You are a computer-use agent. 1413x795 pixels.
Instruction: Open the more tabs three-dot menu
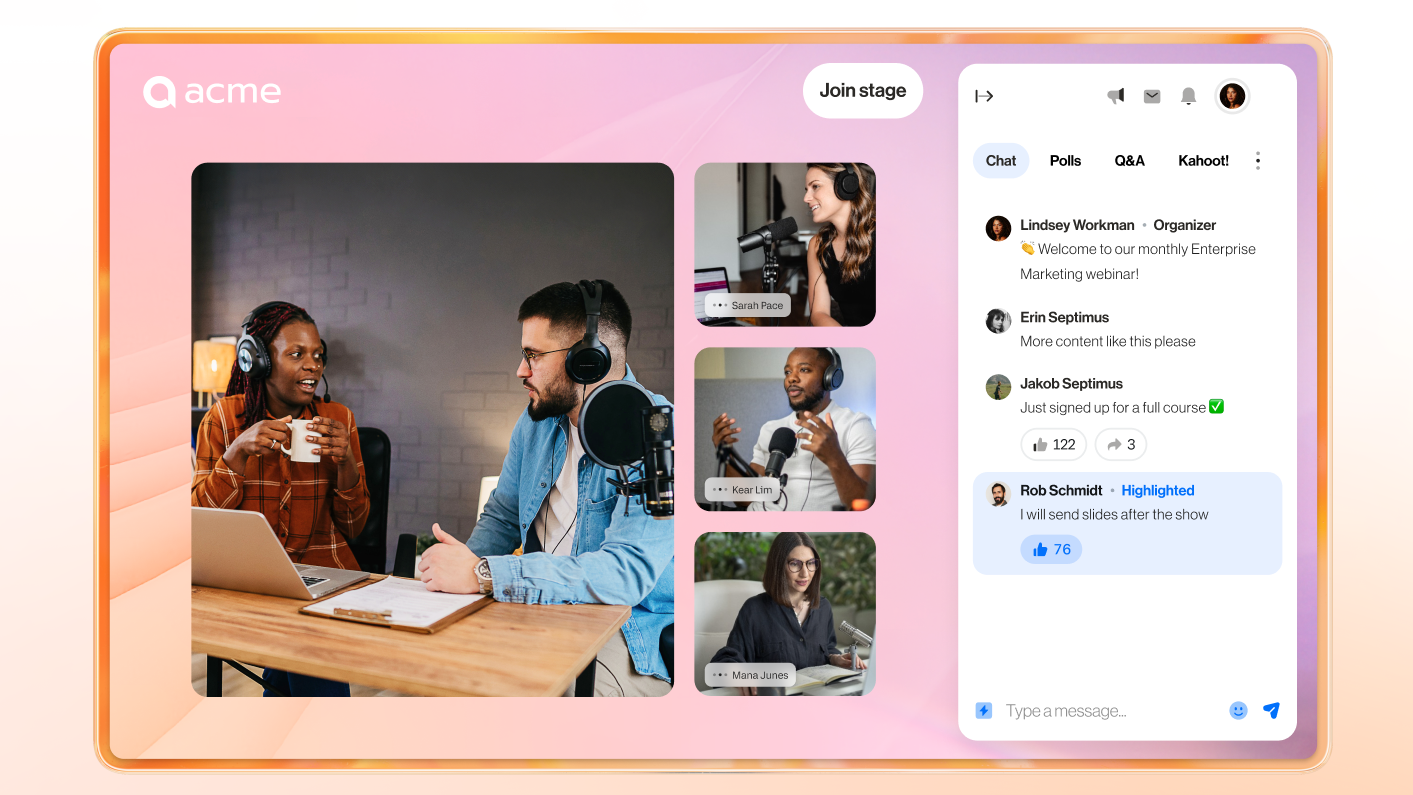tap(1257, 161)
